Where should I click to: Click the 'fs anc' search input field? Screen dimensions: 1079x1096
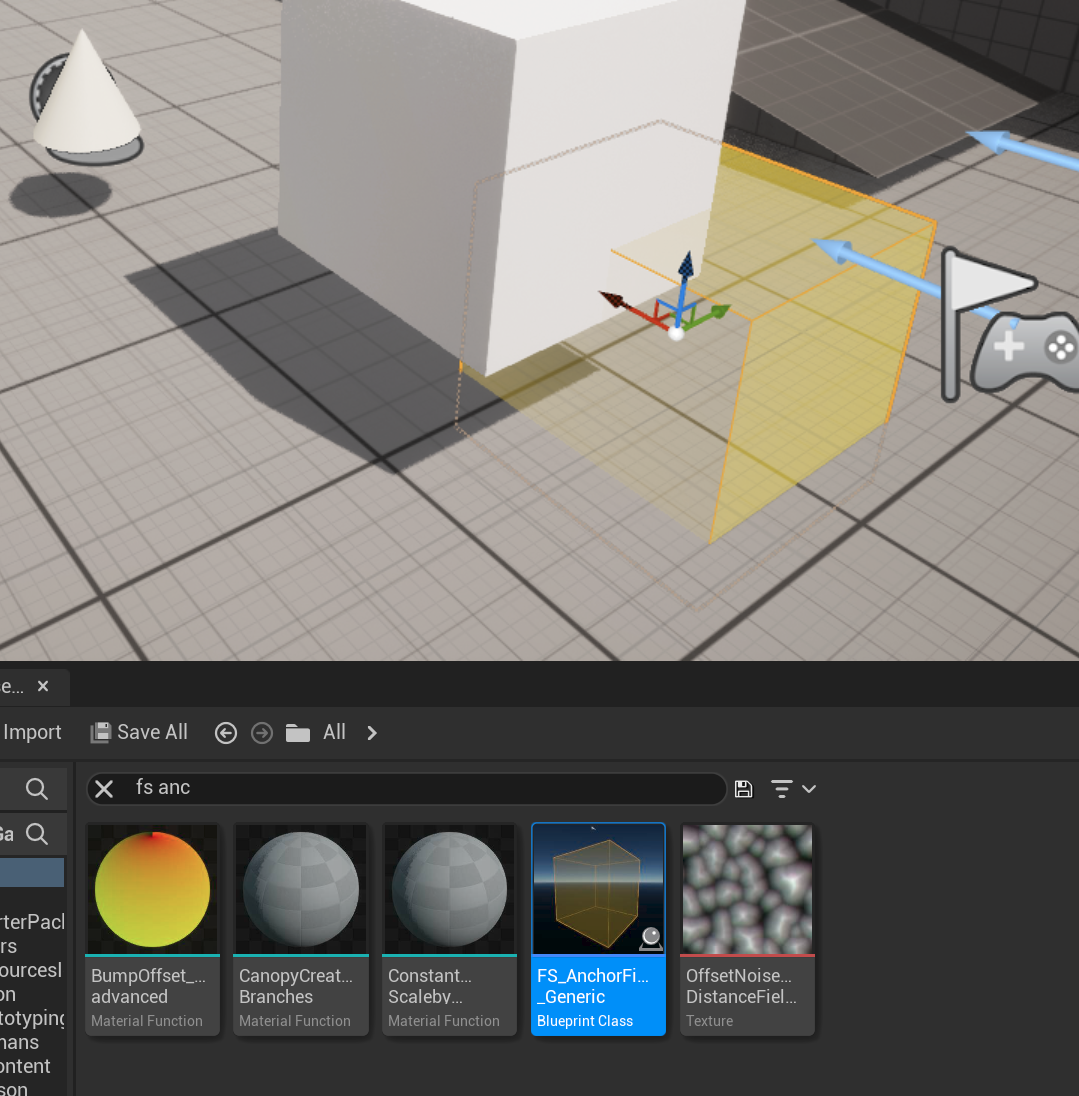pyautogui.click(x=420, y=788)
